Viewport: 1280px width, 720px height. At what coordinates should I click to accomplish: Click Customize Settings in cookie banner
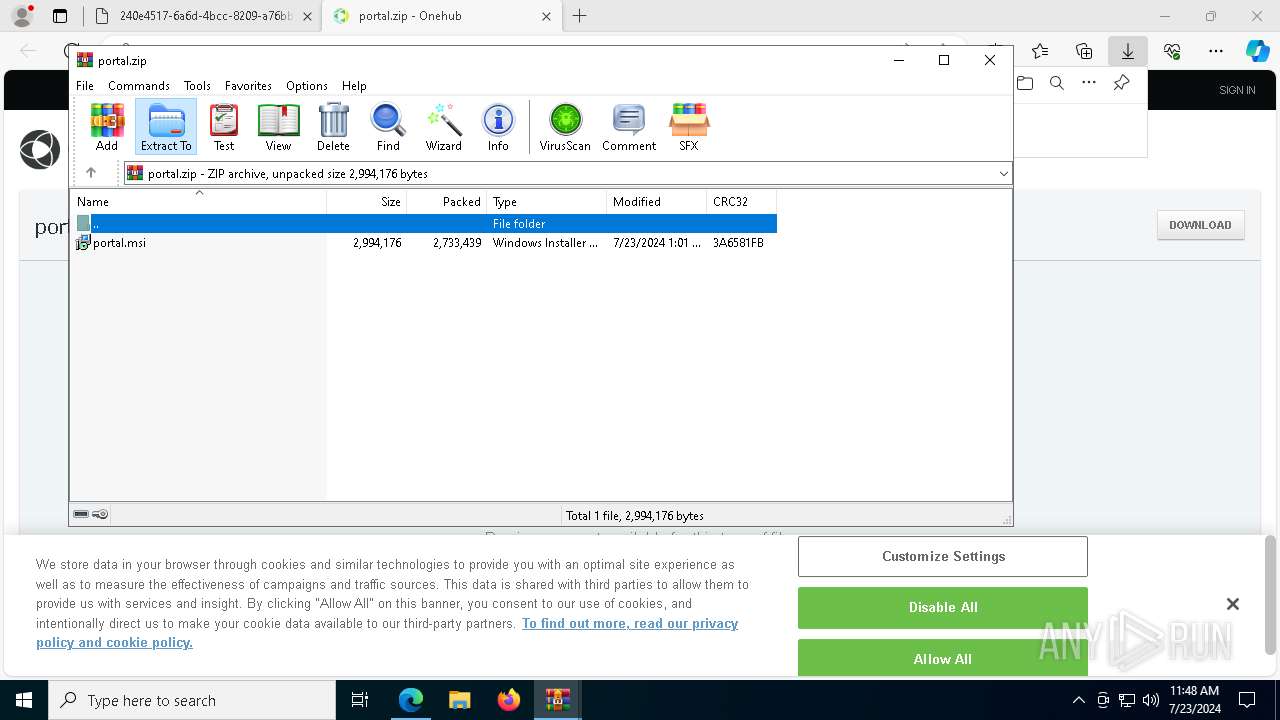pyautogui.click(x=943, y=556)
